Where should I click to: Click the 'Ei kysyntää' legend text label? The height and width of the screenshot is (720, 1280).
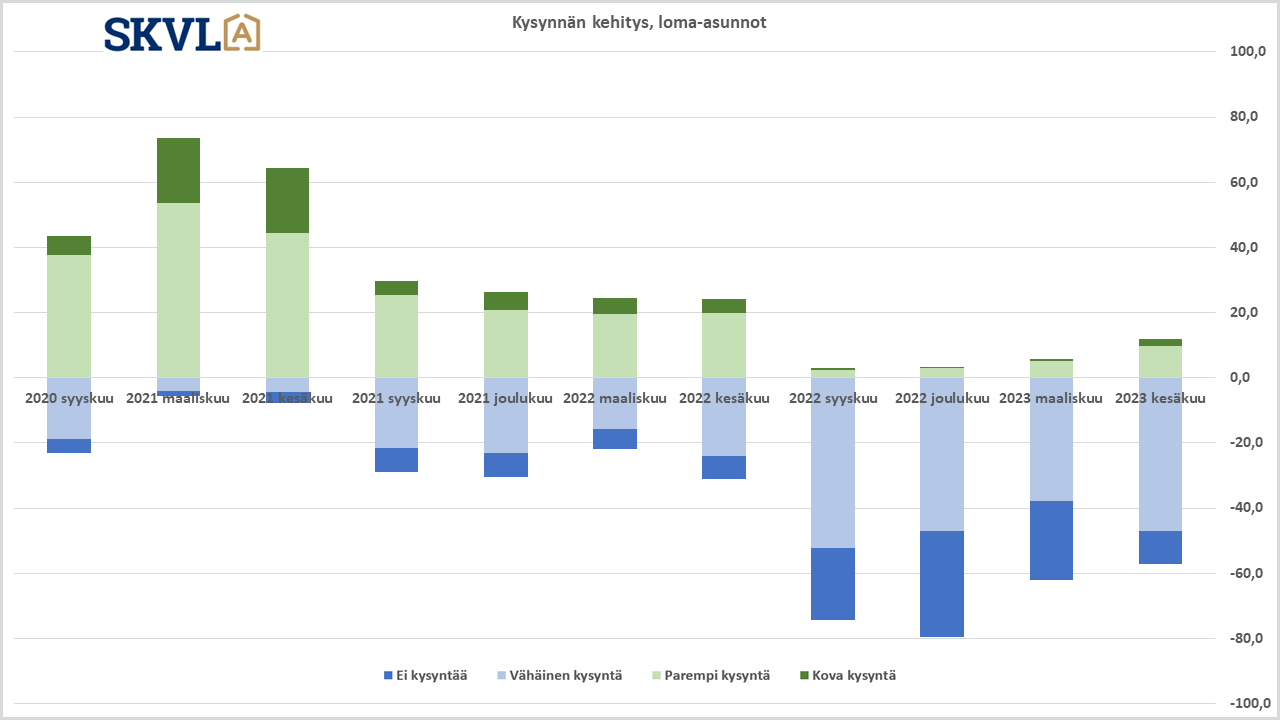click(432, 676)
